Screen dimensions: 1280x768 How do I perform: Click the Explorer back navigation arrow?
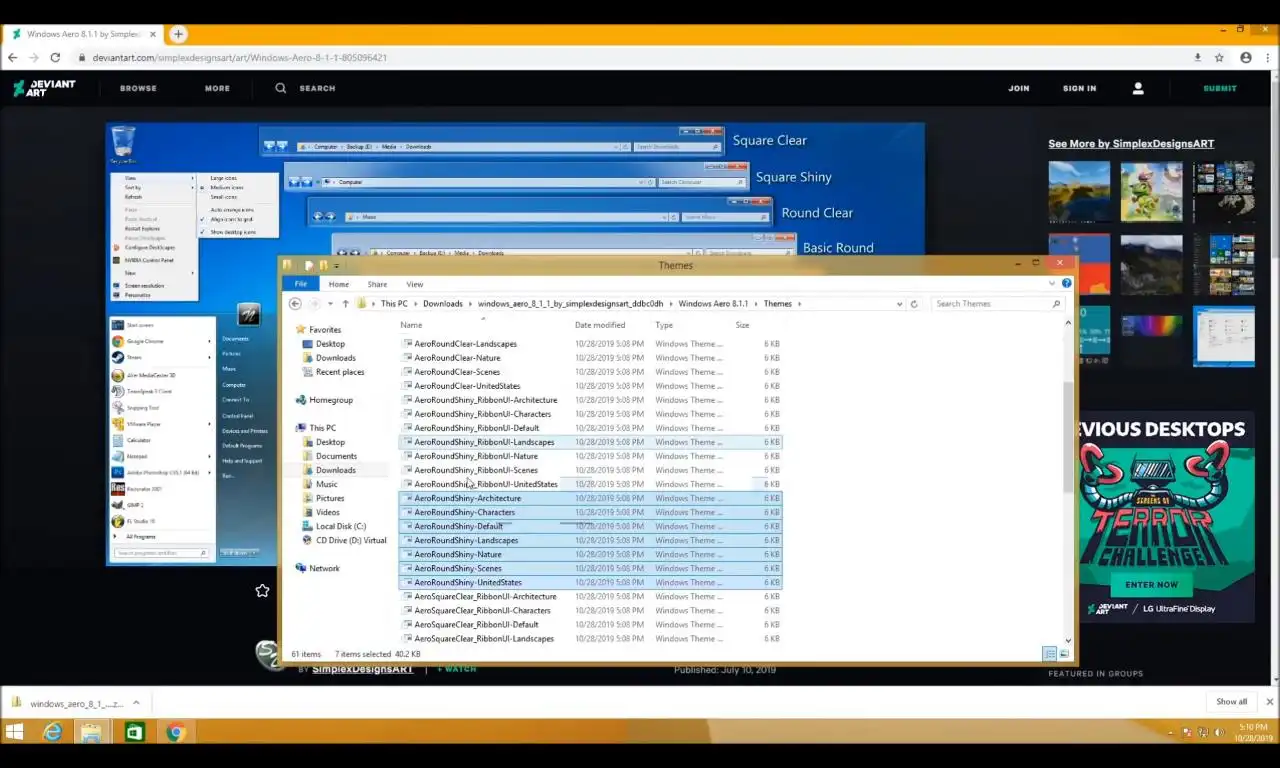tap(295, 304)
